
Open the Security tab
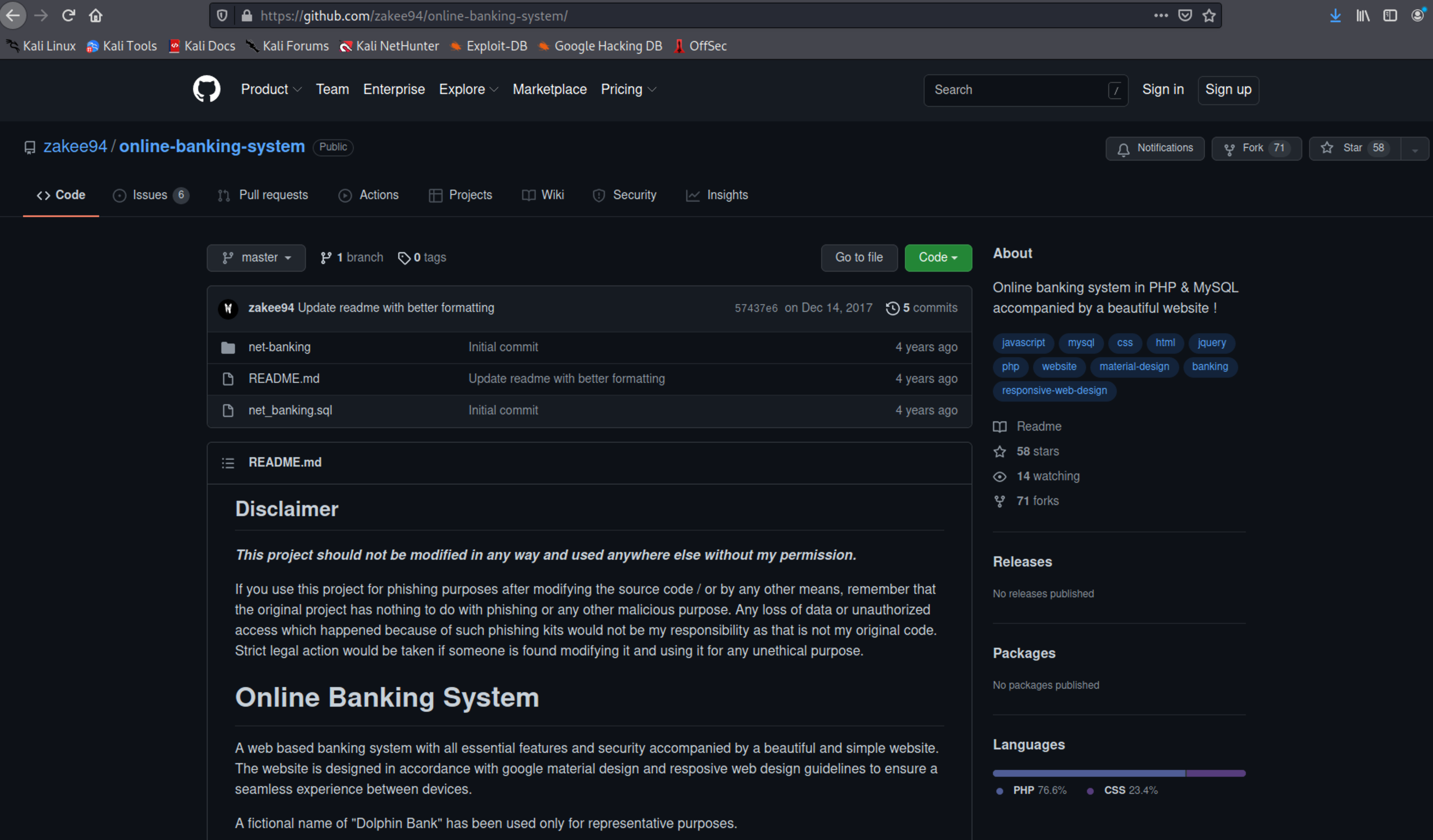624,195
